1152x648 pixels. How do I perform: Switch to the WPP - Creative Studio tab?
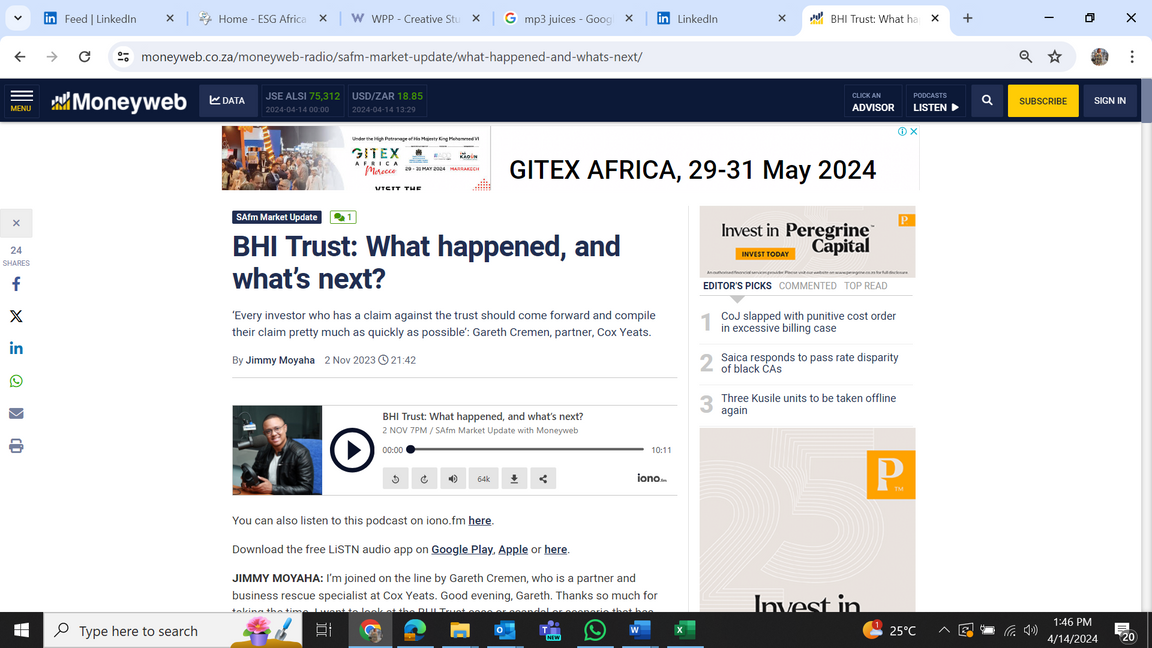pos(416,19)
